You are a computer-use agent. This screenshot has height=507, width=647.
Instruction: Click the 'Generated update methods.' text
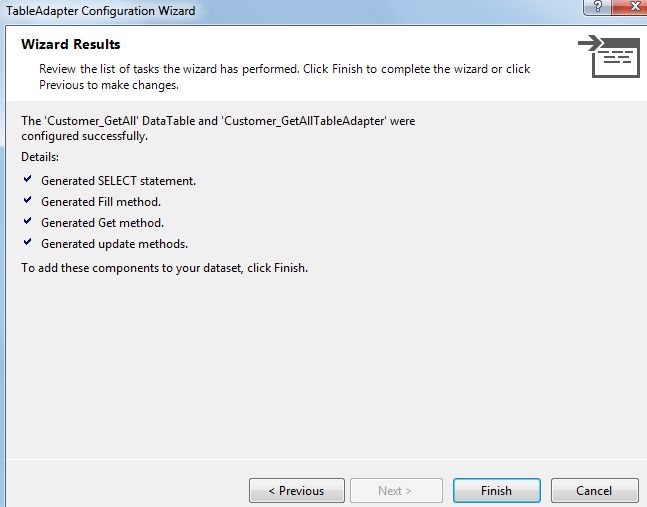[114, 244]
